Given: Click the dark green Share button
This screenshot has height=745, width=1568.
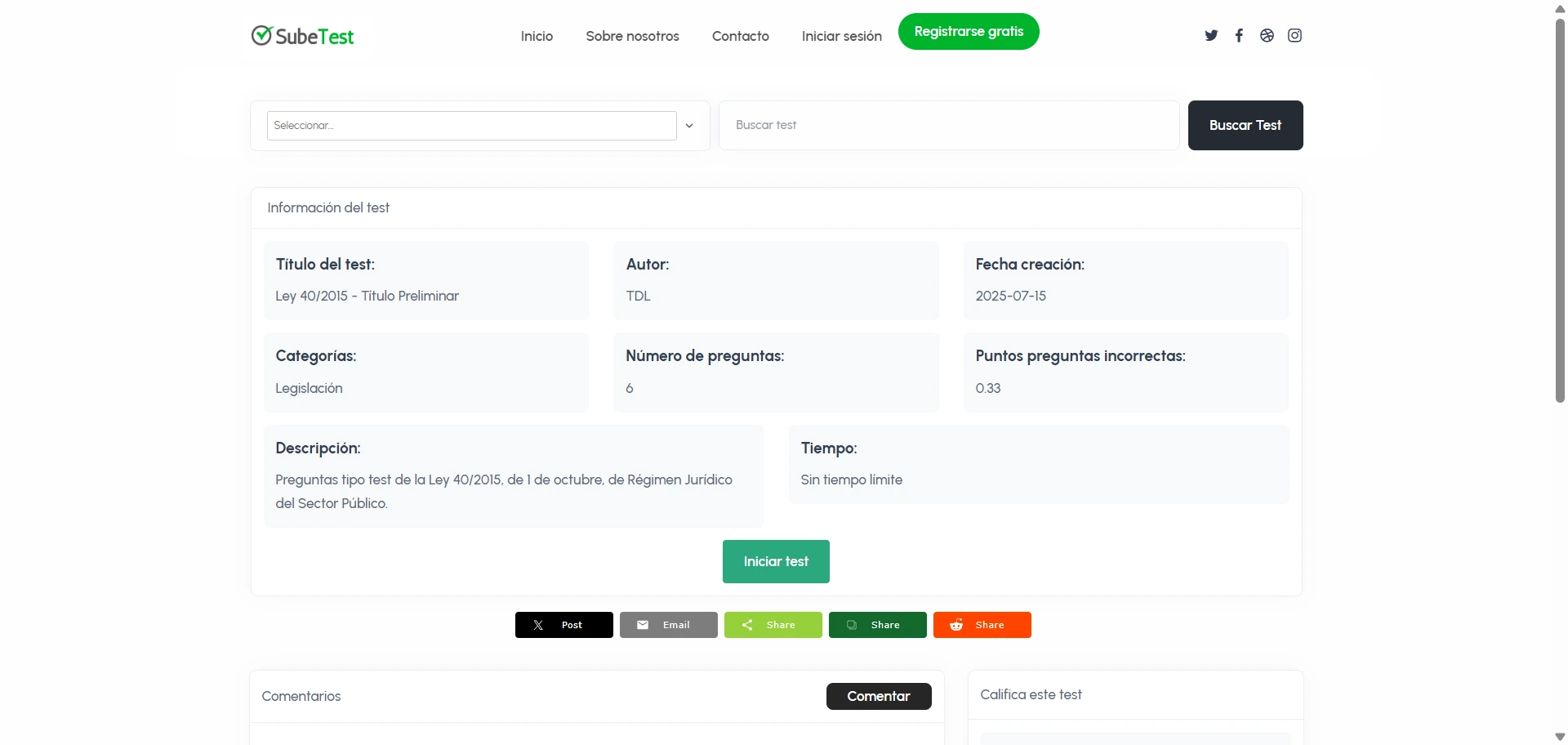Looking at the screenshot, I should (x=877, y=625).
